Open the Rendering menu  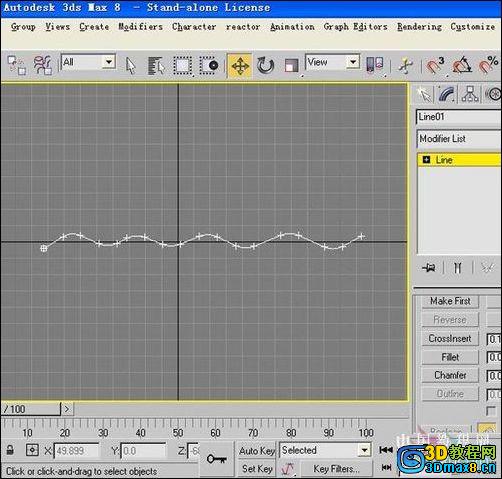[x=419, y=27]
